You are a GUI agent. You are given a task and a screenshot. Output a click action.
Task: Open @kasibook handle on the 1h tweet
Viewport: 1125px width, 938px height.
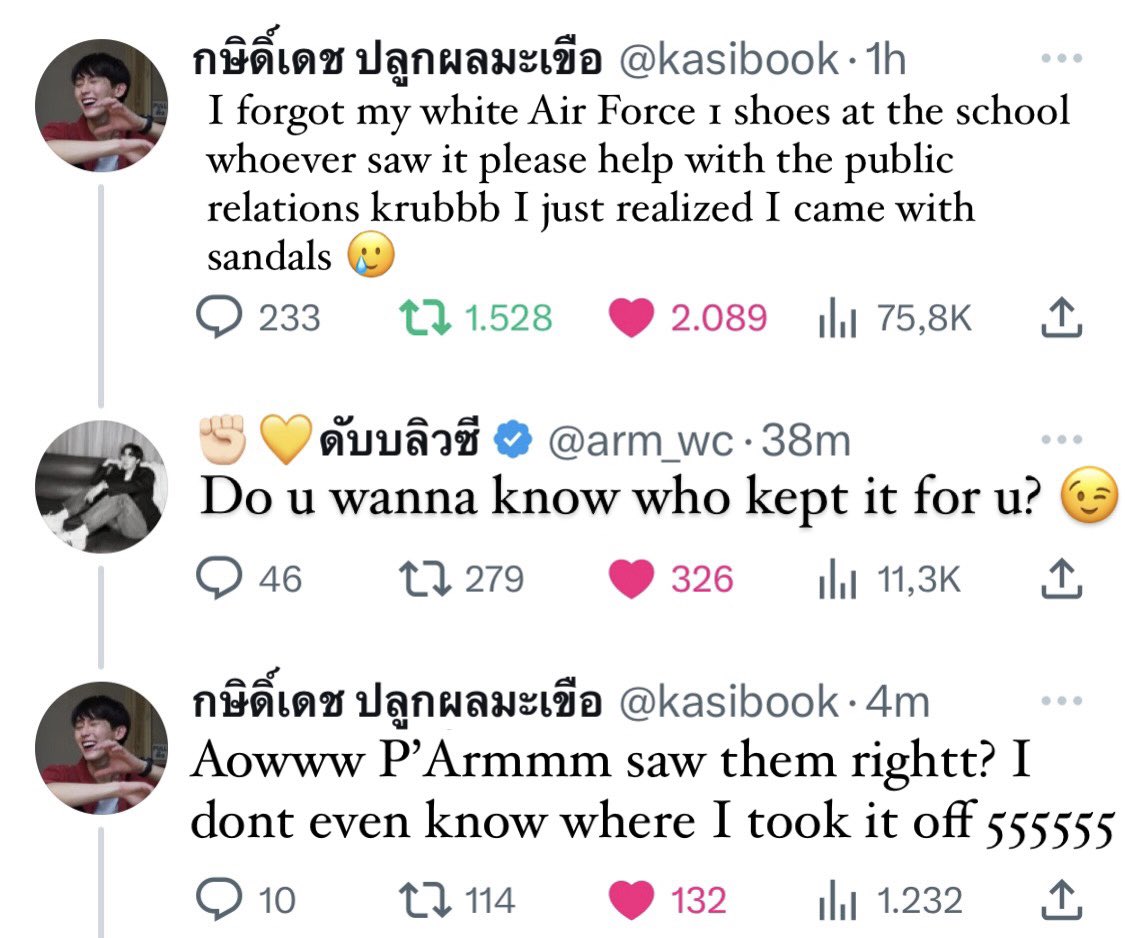(728, 59)
